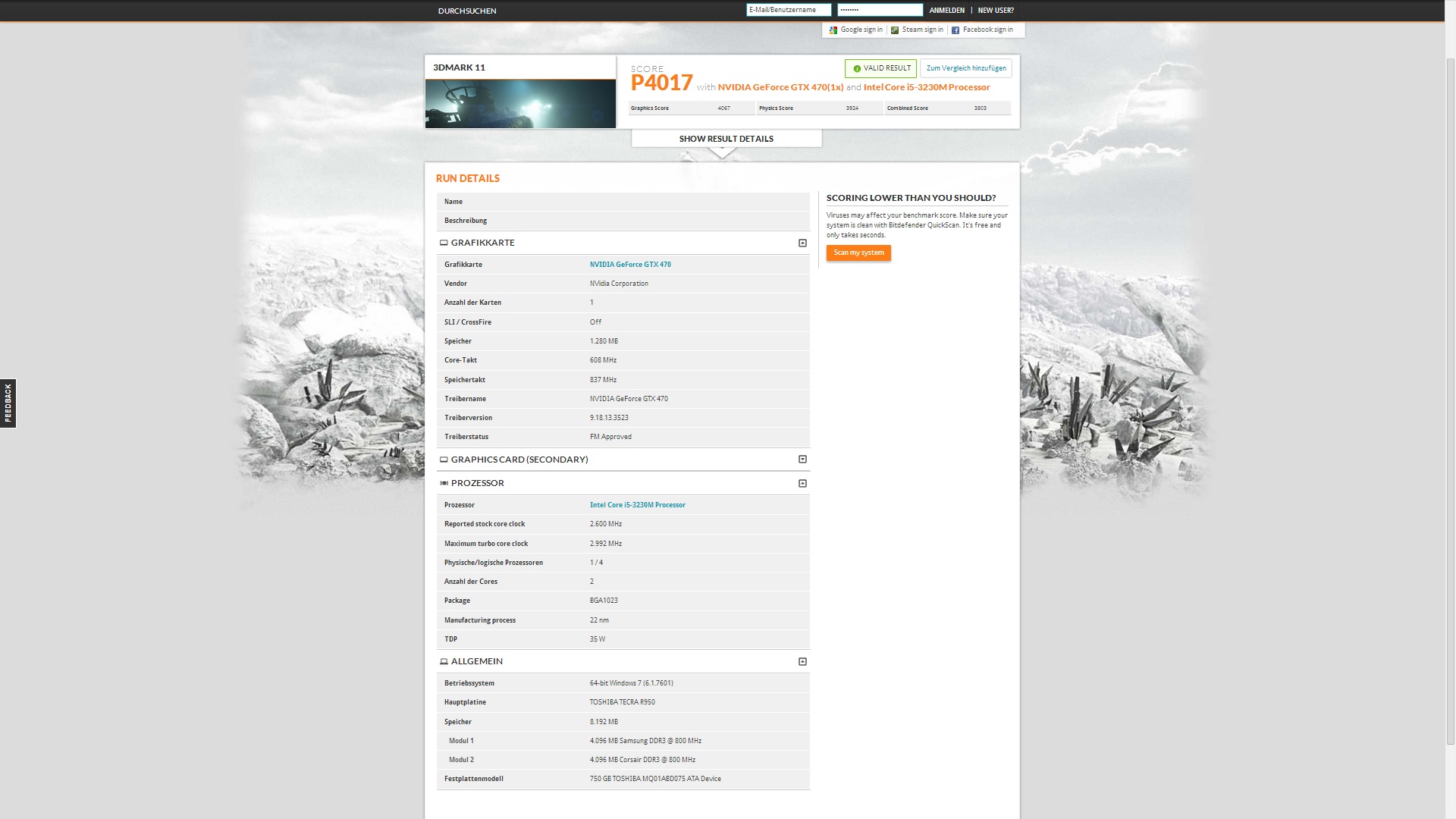Click Zum Vergleich hinzufügen button
This screenshot has height=819, width=1456.
click(965, 68)
